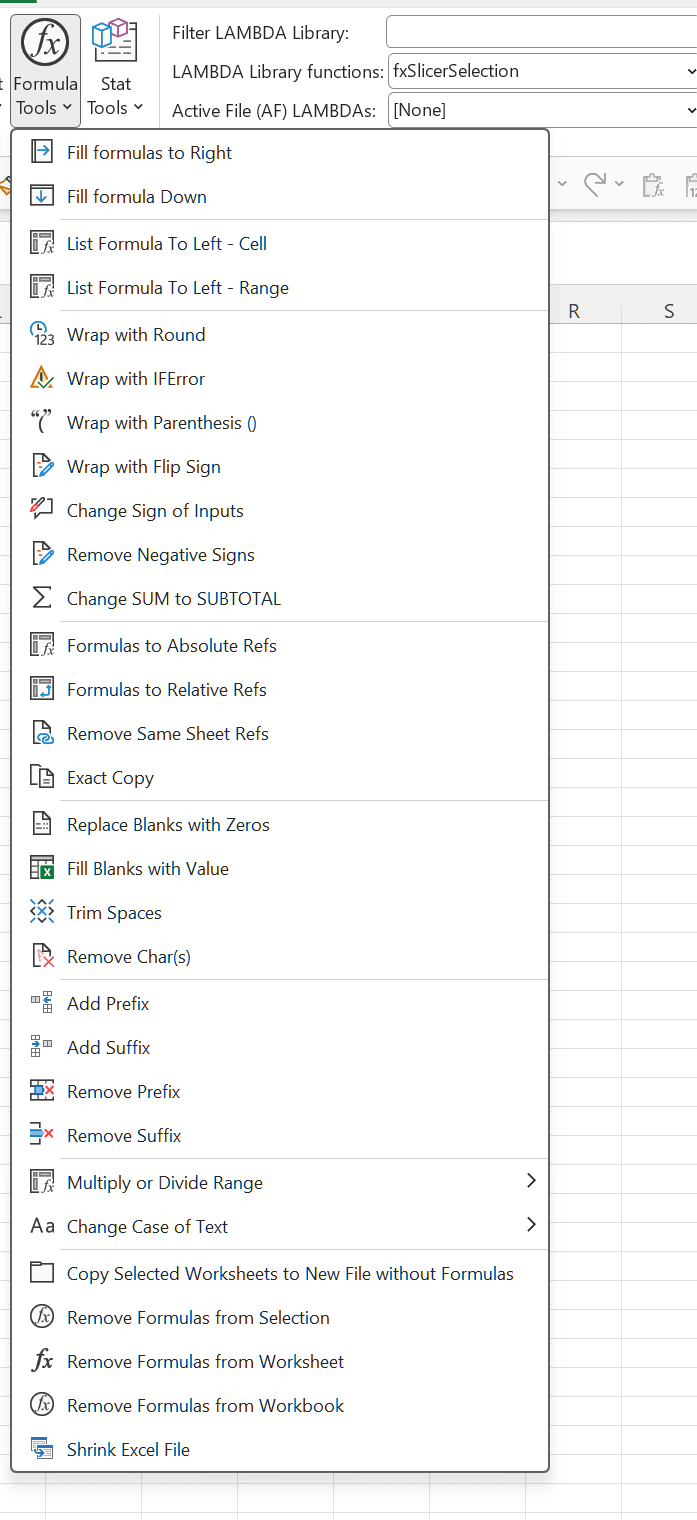Screen dimensions: 697x1520
Task: Click the Remove Suffix icon
Action: coord(42,1135)
